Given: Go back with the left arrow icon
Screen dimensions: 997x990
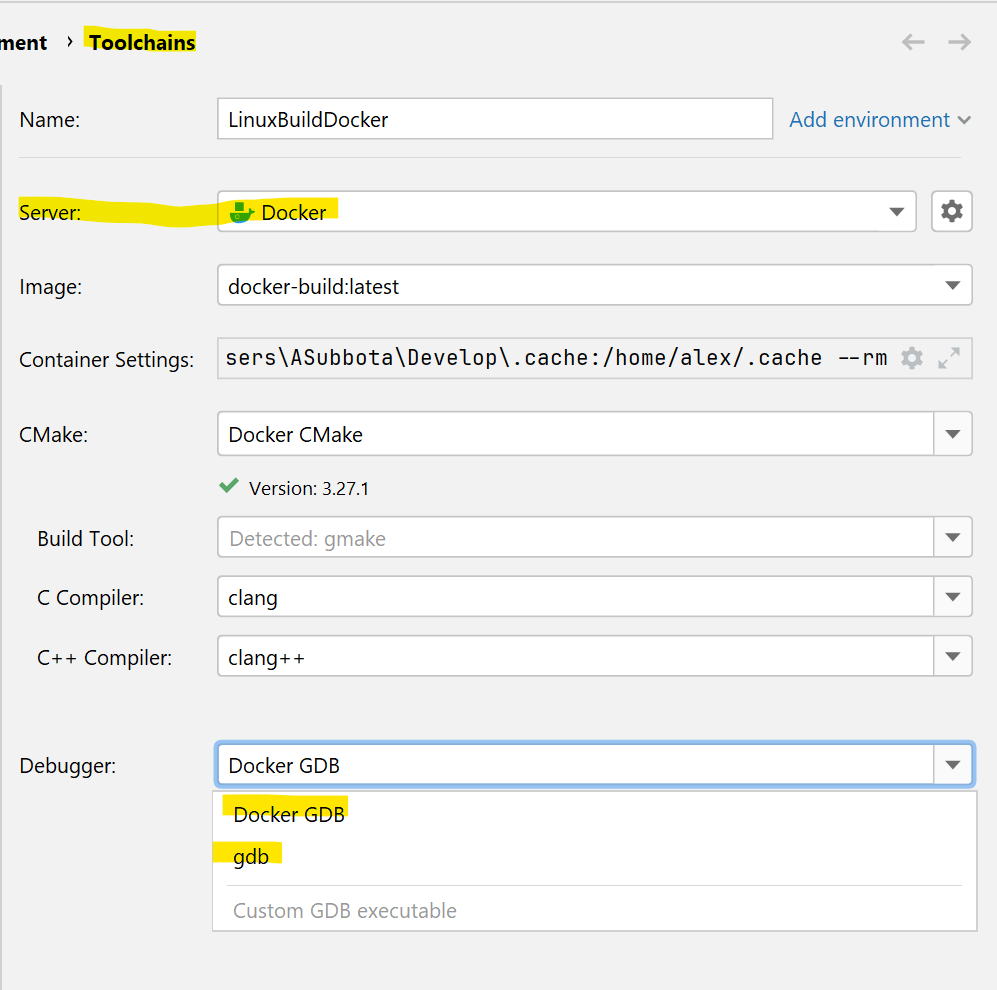Looking at the screenshot, I should click(x=913, y=43).
